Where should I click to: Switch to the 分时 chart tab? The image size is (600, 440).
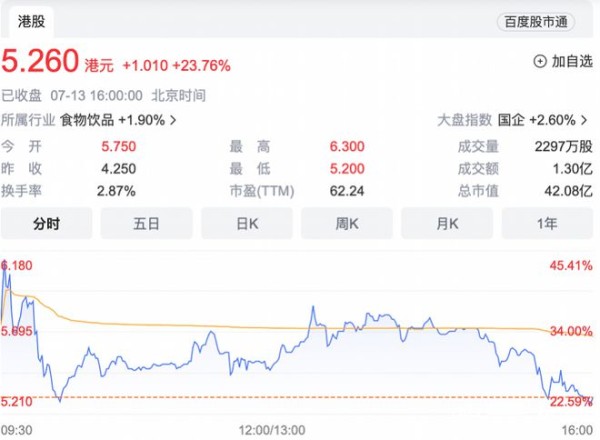tap(46, 223)
